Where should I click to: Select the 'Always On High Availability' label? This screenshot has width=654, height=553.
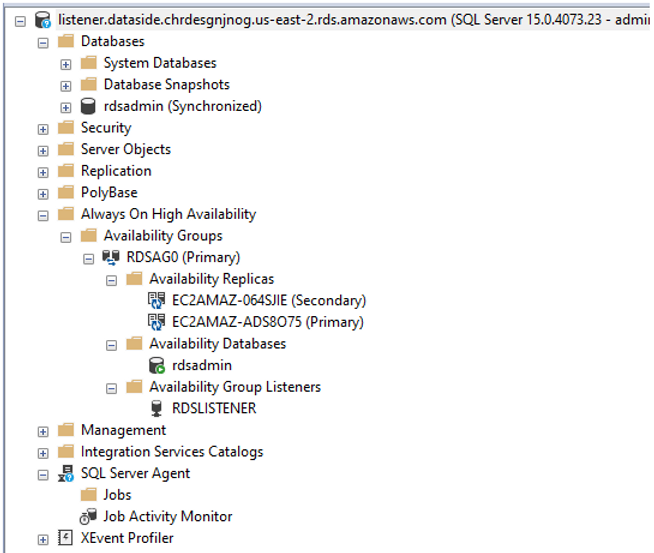[x=169, y=214]
